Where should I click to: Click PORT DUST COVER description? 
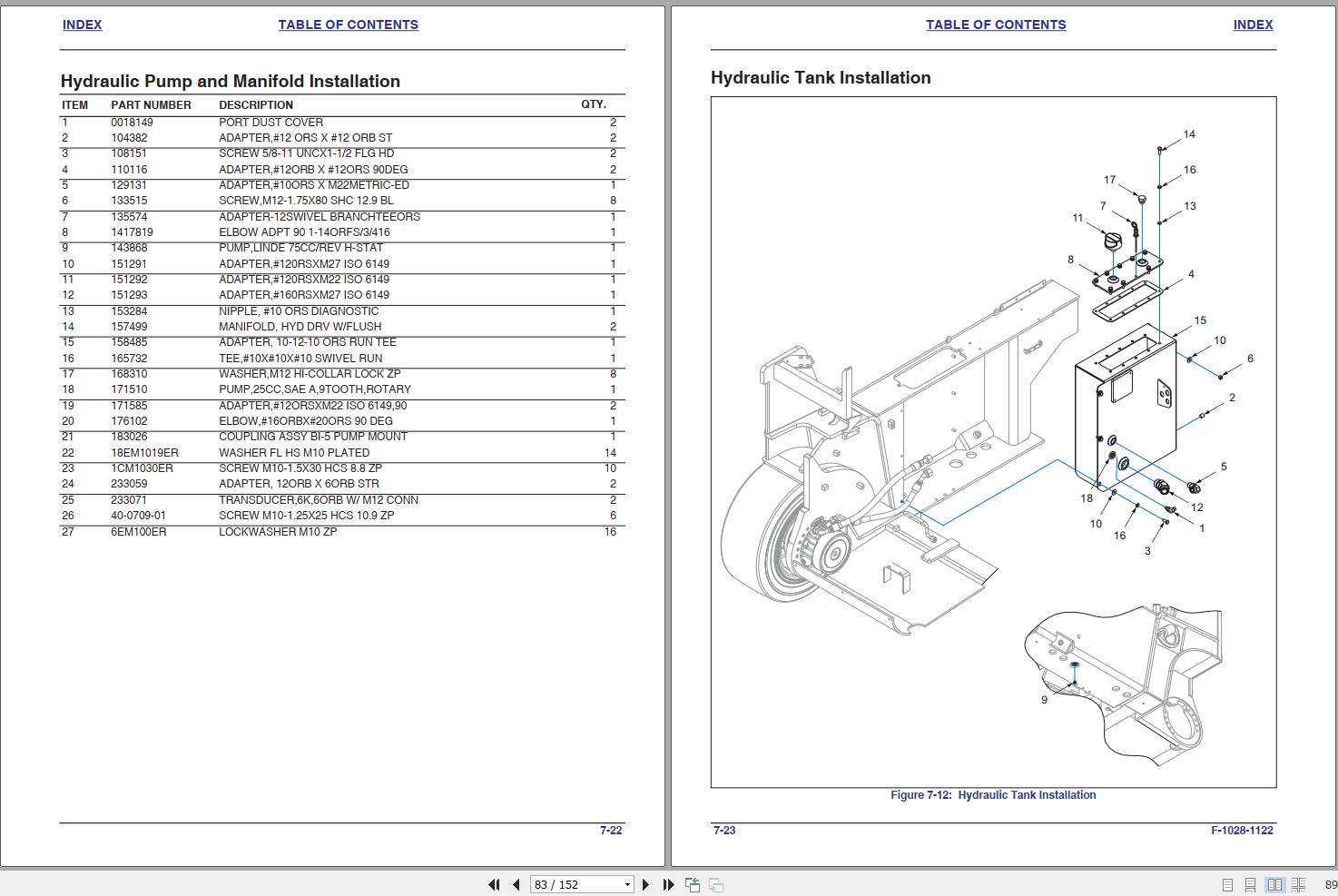click(x=271, y=123)
